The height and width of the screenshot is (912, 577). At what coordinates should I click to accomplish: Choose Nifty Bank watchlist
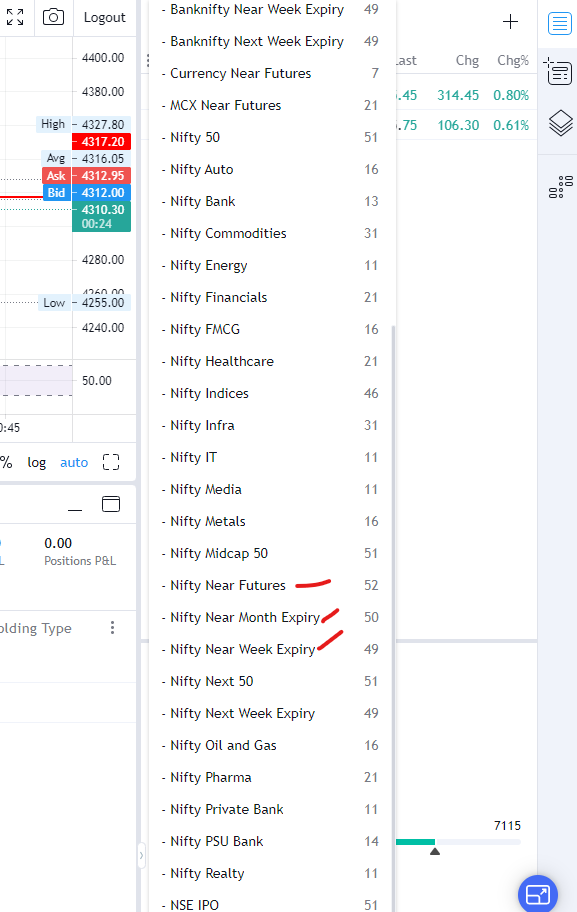click(x=271, y=201)
